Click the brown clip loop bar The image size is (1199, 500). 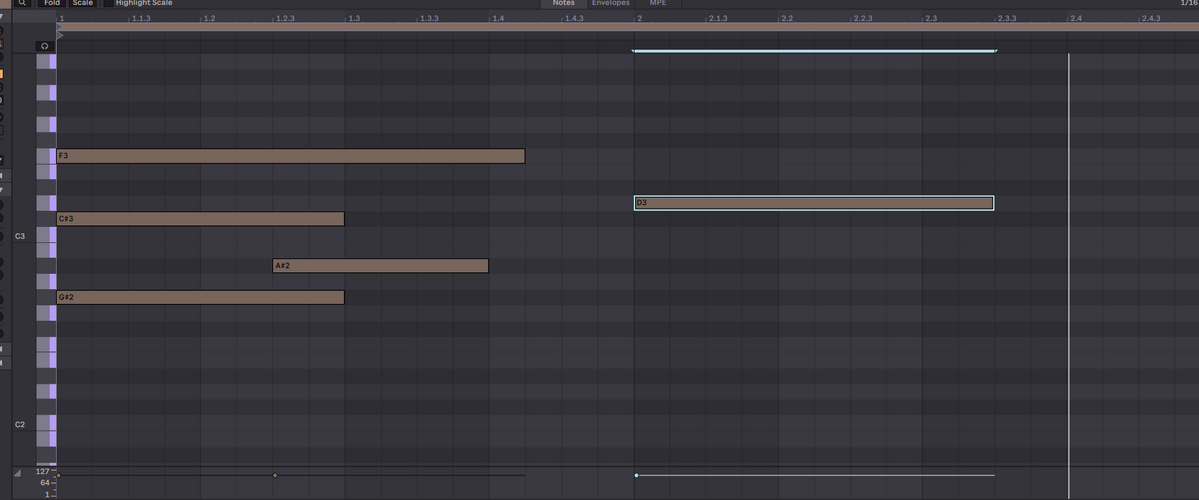627,27
